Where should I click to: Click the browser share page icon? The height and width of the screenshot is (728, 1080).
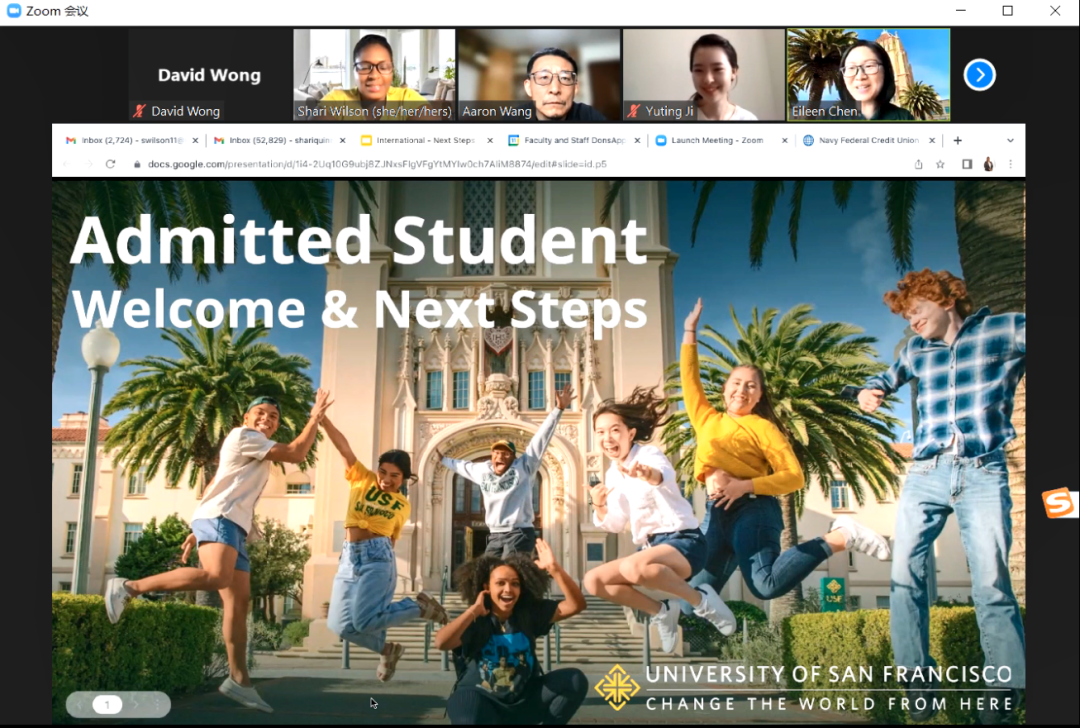coord(918,164)
